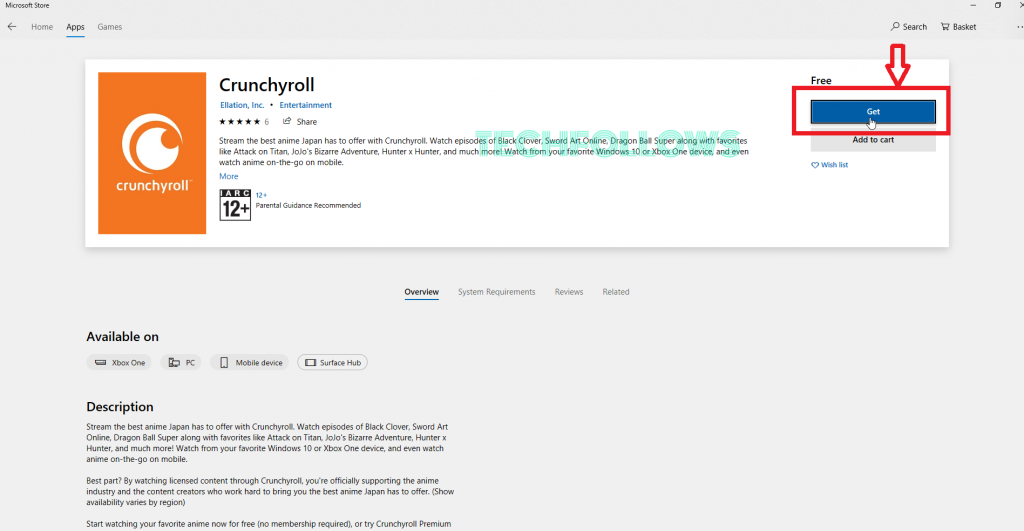
Task: Click the Description heading
Action: (120, 407)
